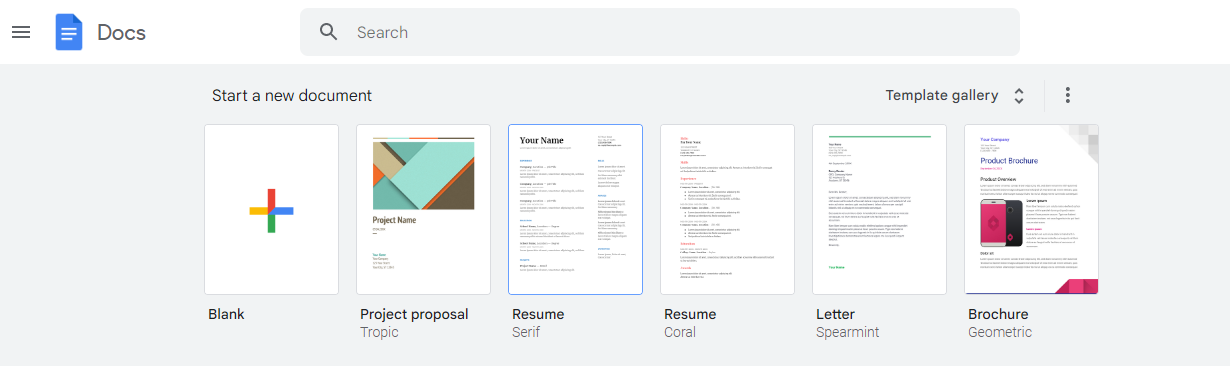Open the Template gallery
The image size is (1230, 370).
click(942, 95)
